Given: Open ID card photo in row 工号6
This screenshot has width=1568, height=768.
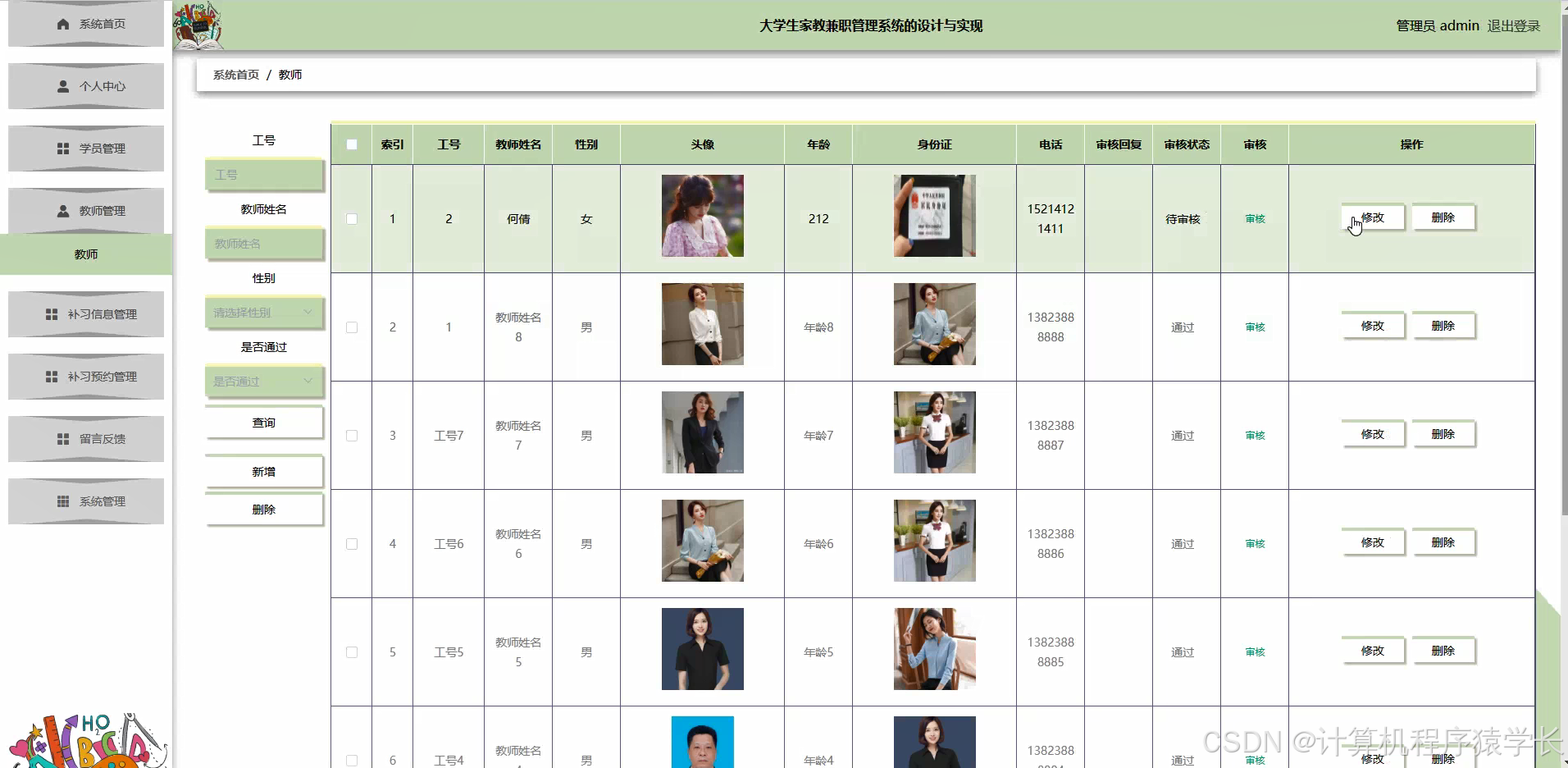Looking at the screenshot, I should click(x=935, y=541).
